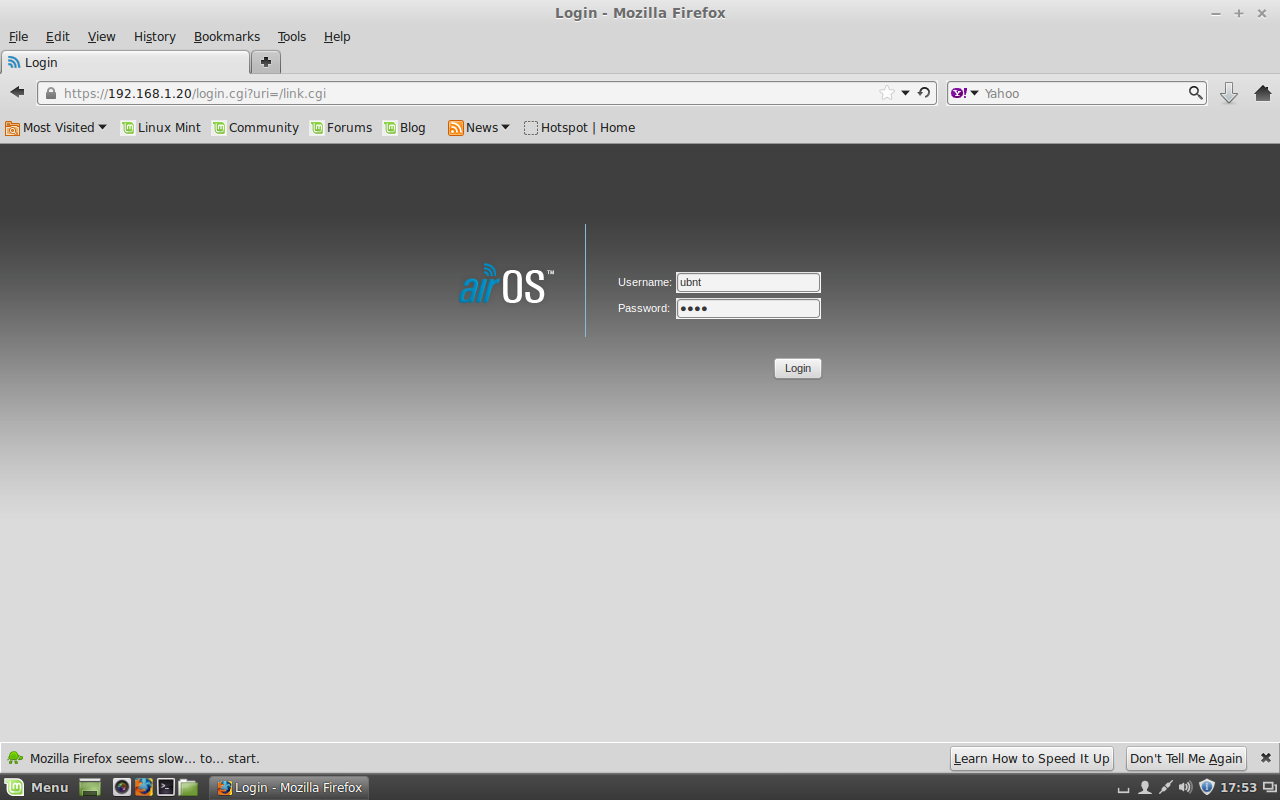1280x800 pixels.
Task: Open the Downloads arrow icon
Action: click(x=1229, y=93)
